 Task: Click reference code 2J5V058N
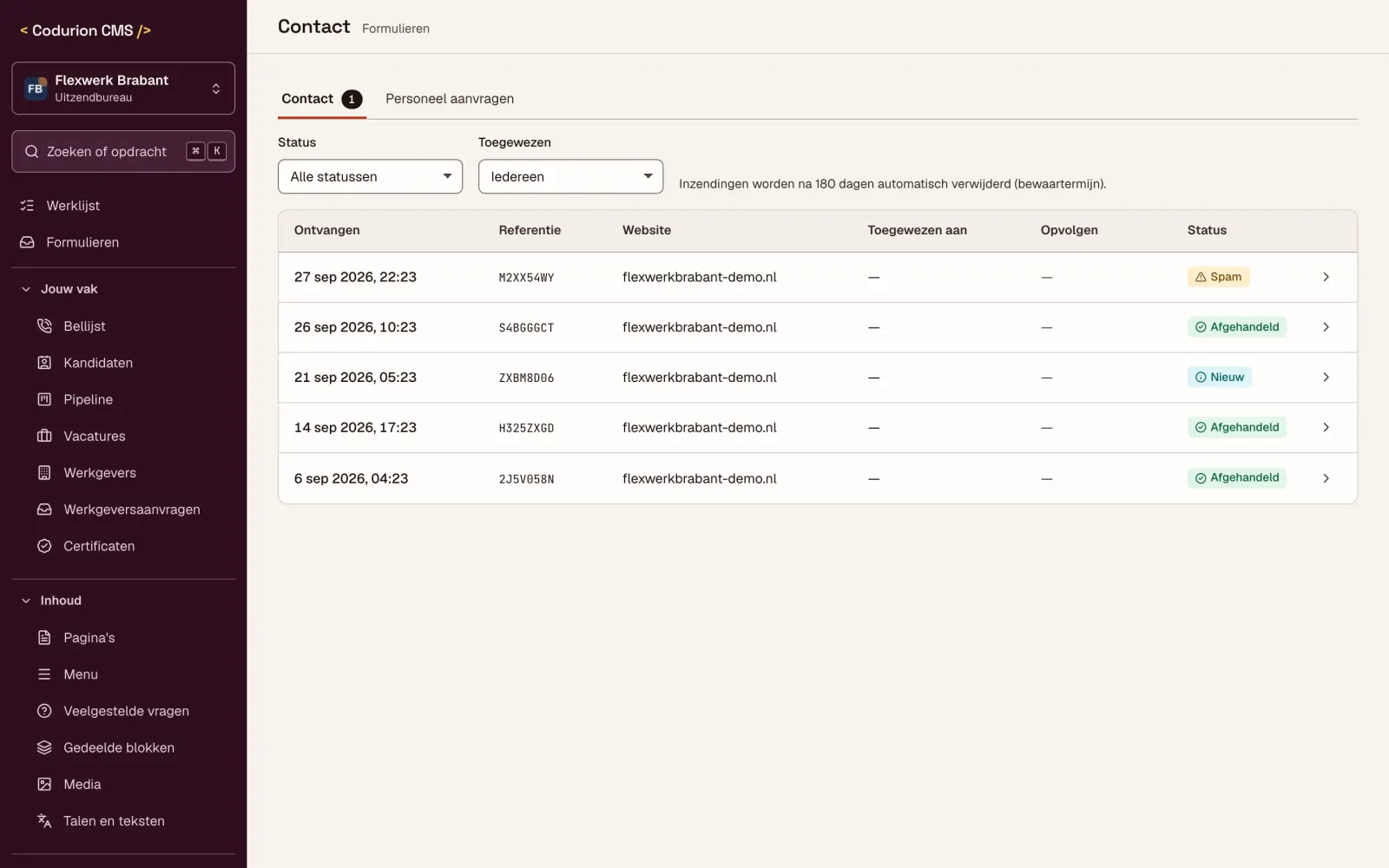coord(526,479)
